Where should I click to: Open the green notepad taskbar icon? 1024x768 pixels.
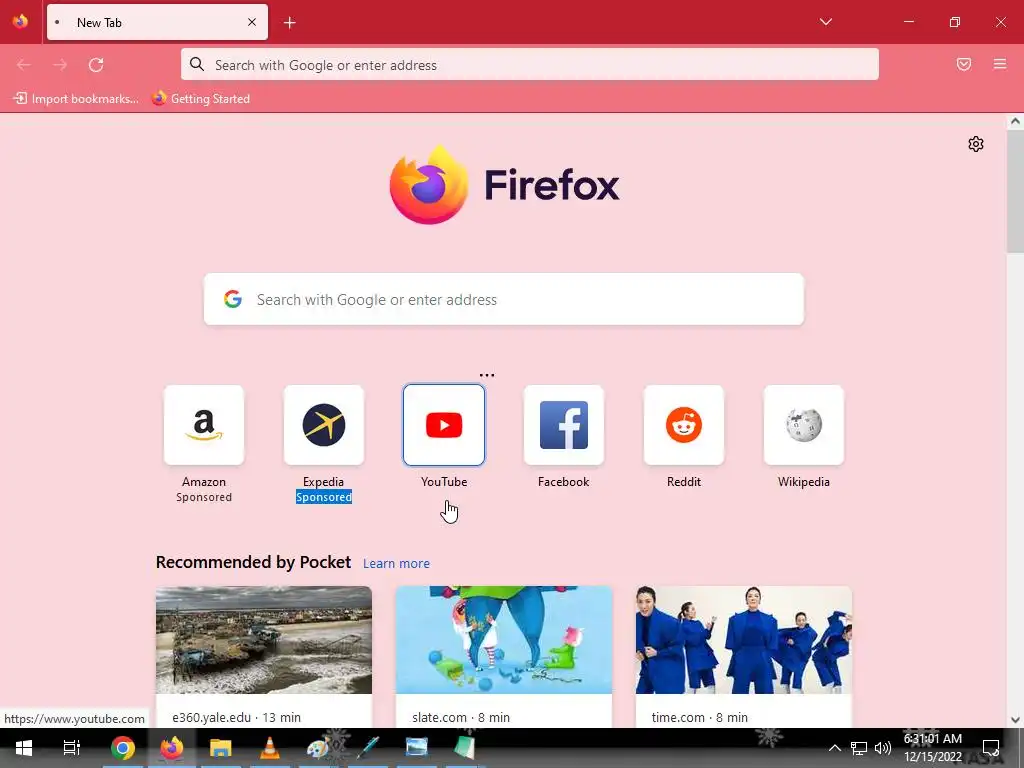464,748
